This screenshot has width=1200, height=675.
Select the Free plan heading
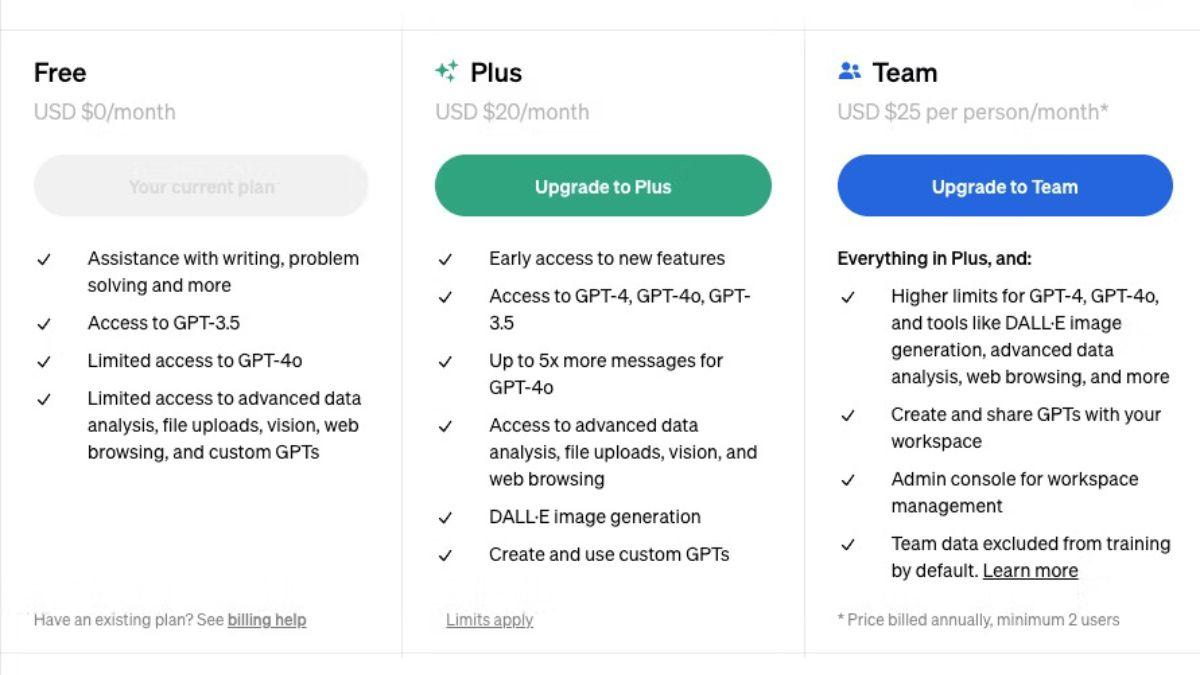tap(60, 72)
